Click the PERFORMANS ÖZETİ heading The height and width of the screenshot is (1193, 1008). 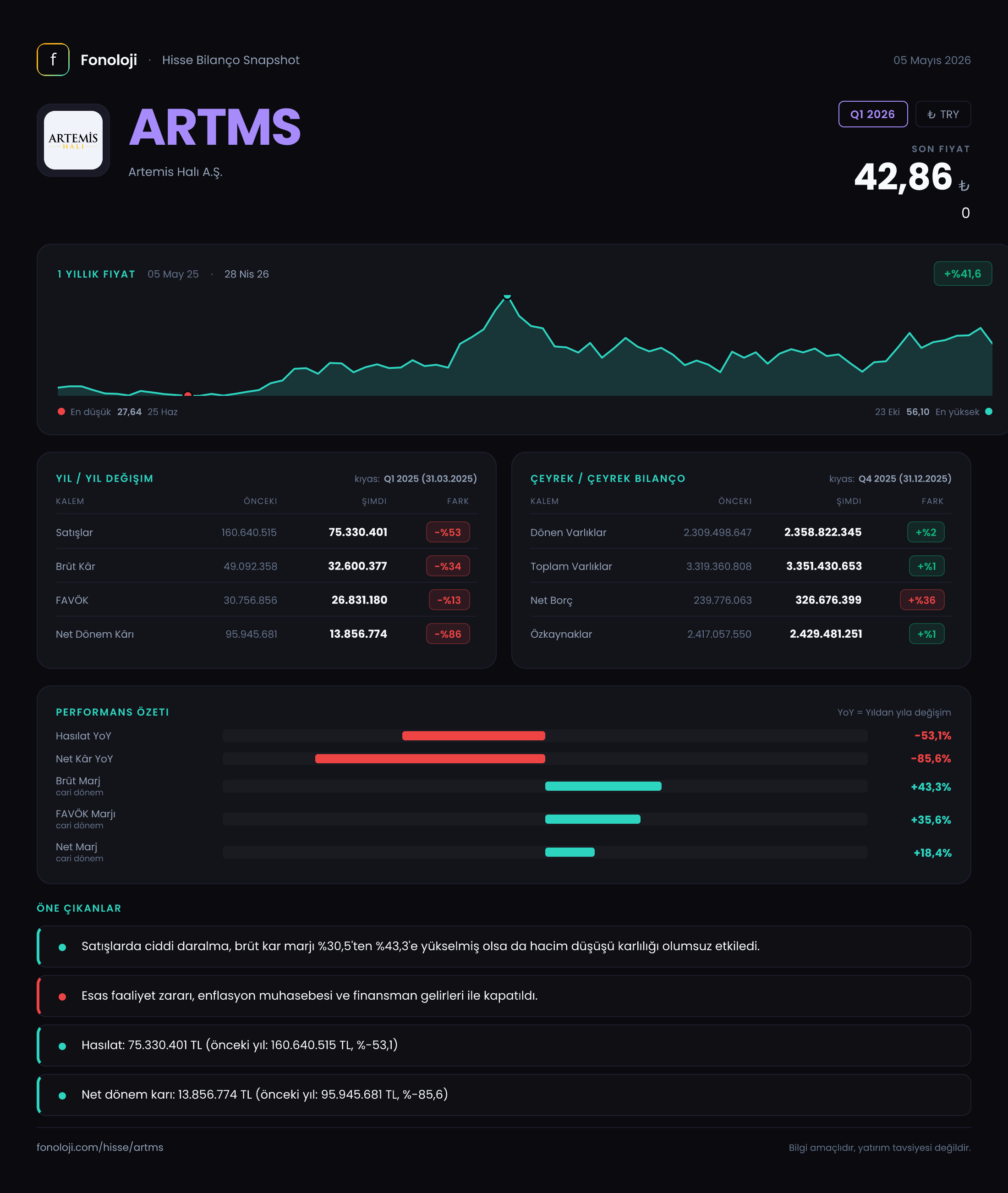tap(112, 712)
